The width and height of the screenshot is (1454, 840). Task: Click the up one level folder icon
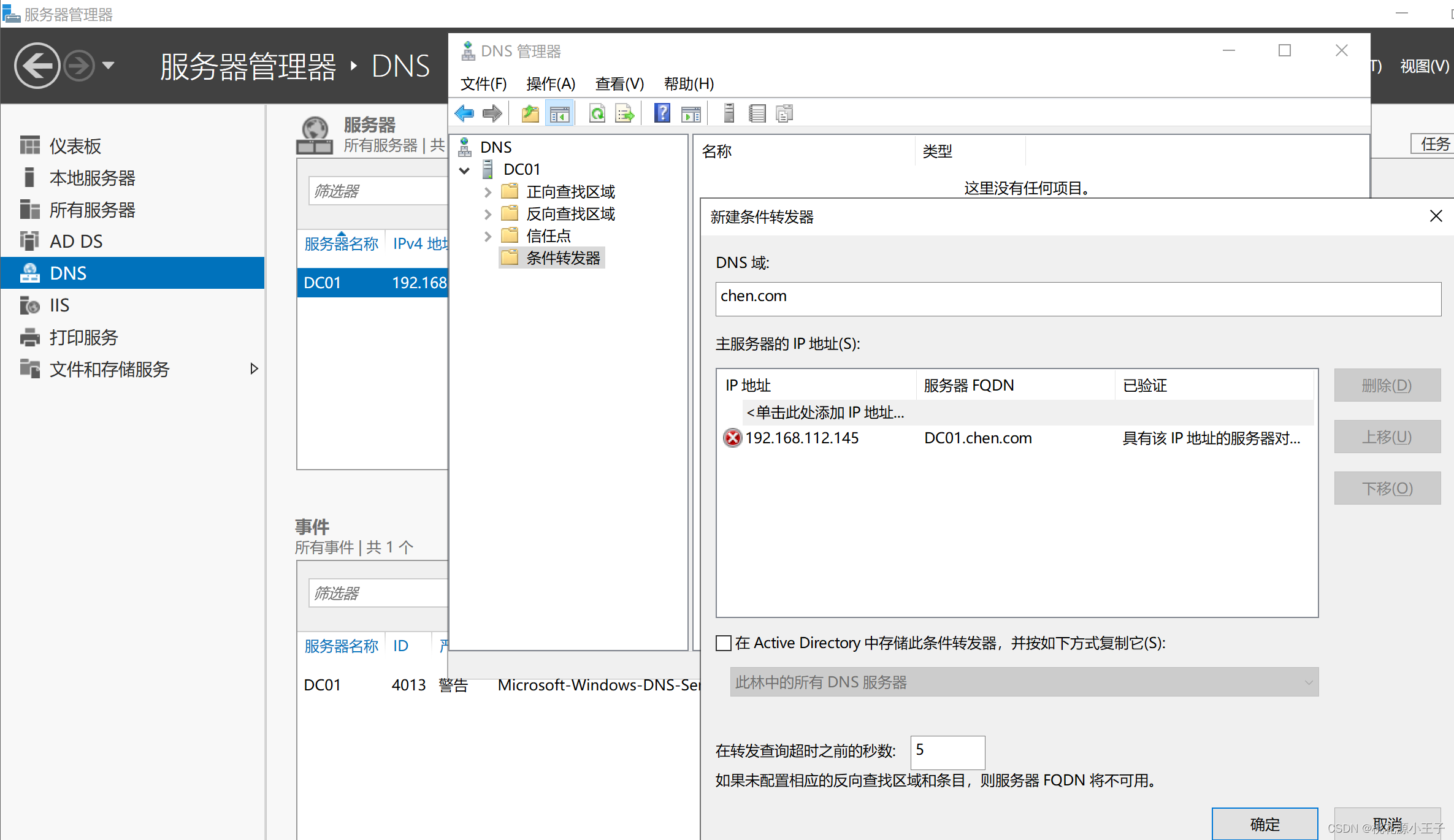point(530,113)
